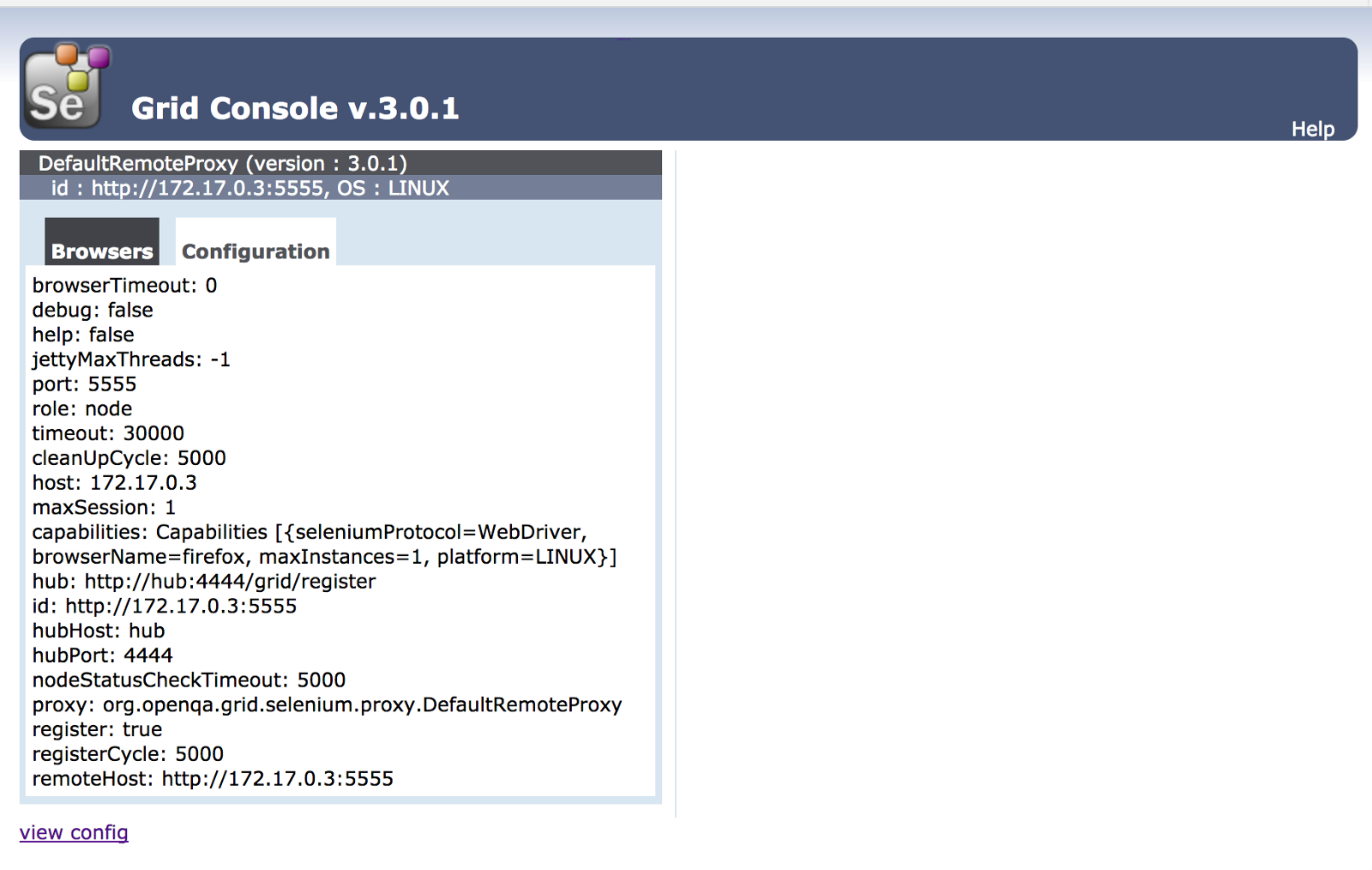This screenshot has height=870, width=1372.
Task: Click the Selenium logo icon
Action: (68, 85)
